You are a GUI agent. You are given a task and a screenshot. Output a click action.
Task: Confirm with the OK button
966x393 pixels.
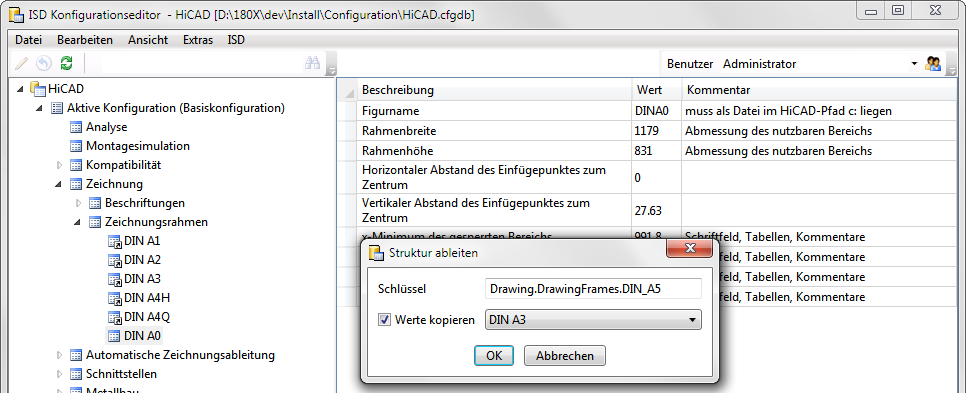tap(494, 355)
